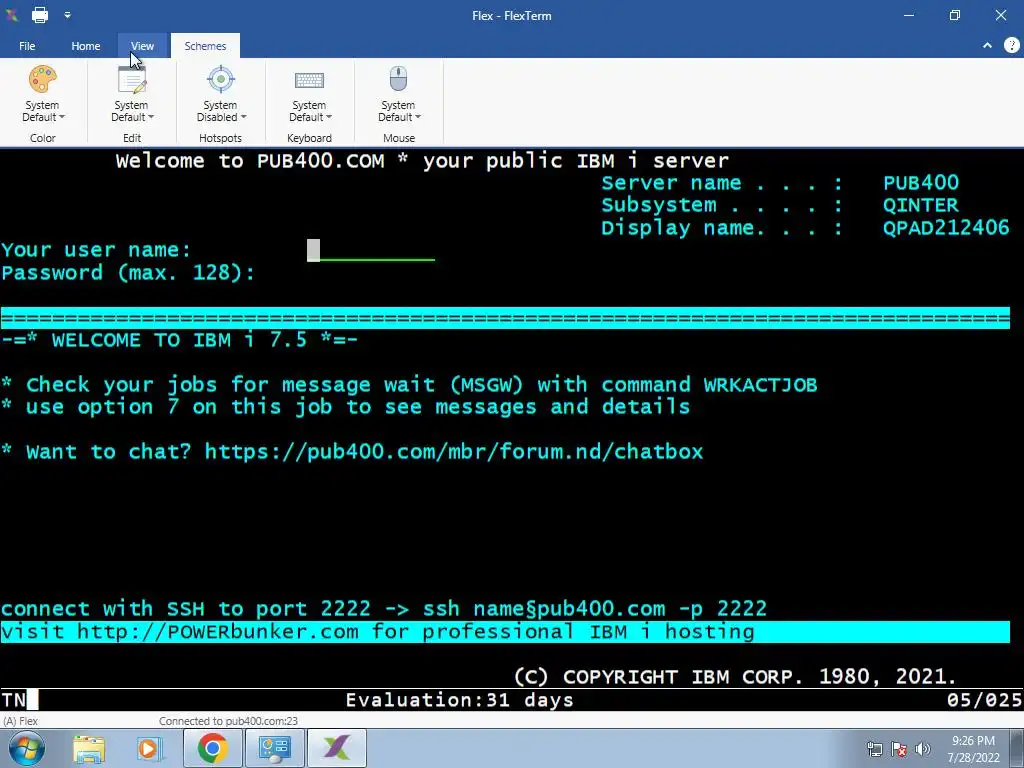This screenshot has height=768, width=1024.
Task: Click the pub400.com chatbox URL text
Action: point(454,451)
